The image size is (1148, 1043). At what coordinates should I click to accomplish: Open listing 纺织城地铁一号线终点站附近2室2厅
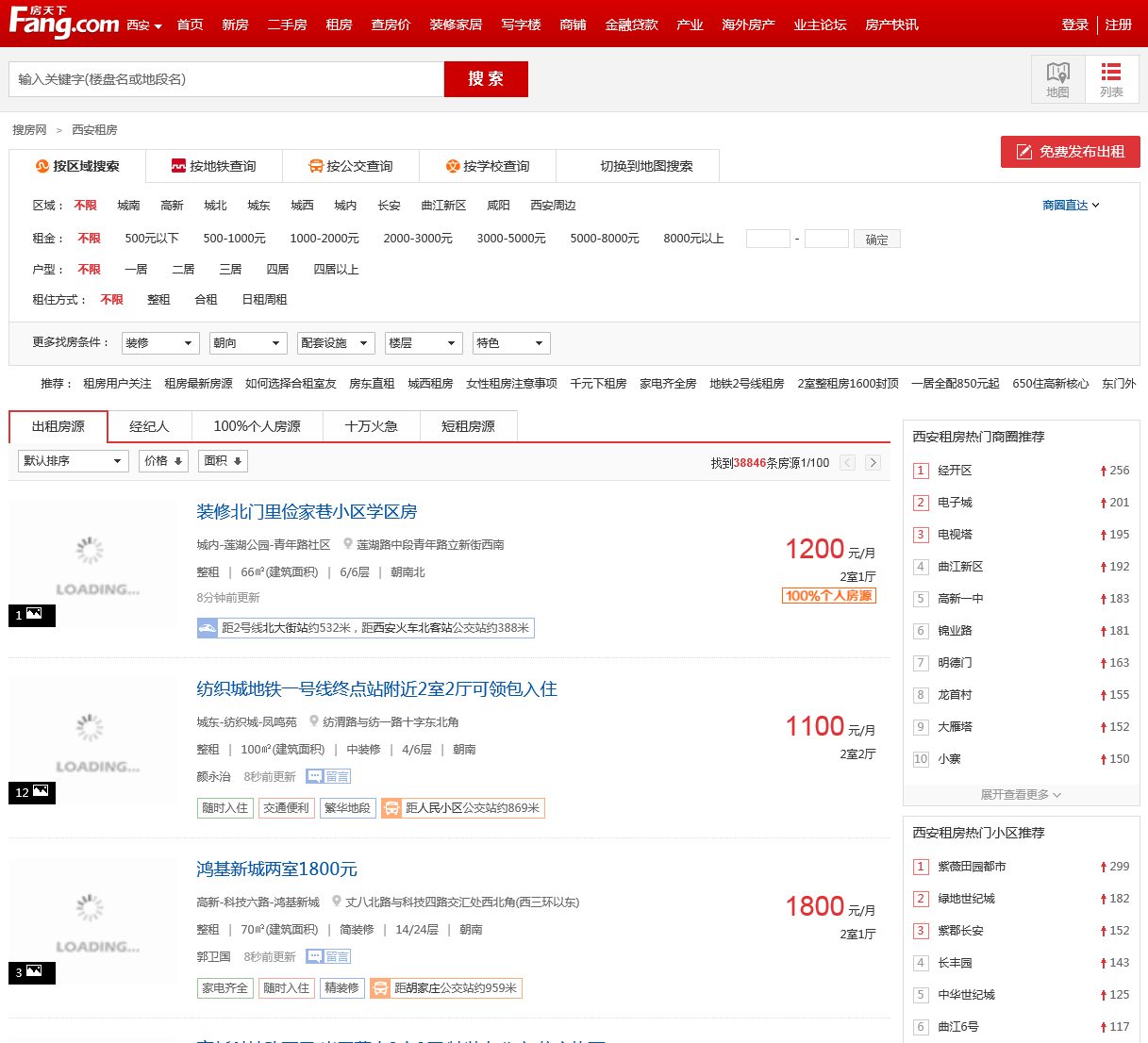click(x=376, y=689)
